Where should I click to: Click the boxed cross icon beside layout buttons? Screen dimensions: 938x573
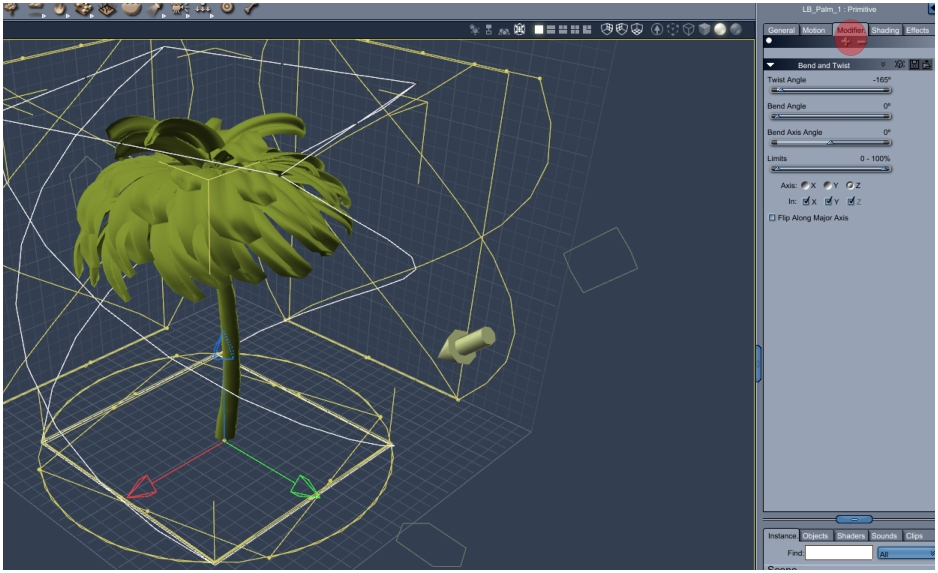(x=519, y=29)
